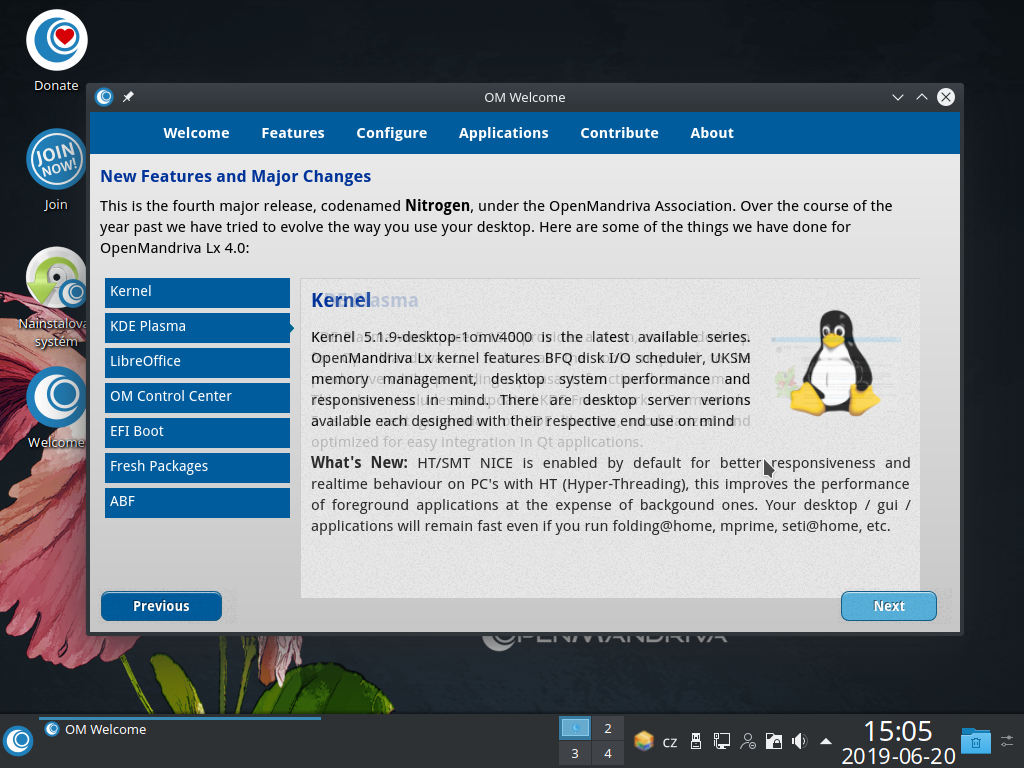The height and width of the screenshot is (768, 1024).
Task: Open the Join Now desktop icon
Action: pos(56,170)
